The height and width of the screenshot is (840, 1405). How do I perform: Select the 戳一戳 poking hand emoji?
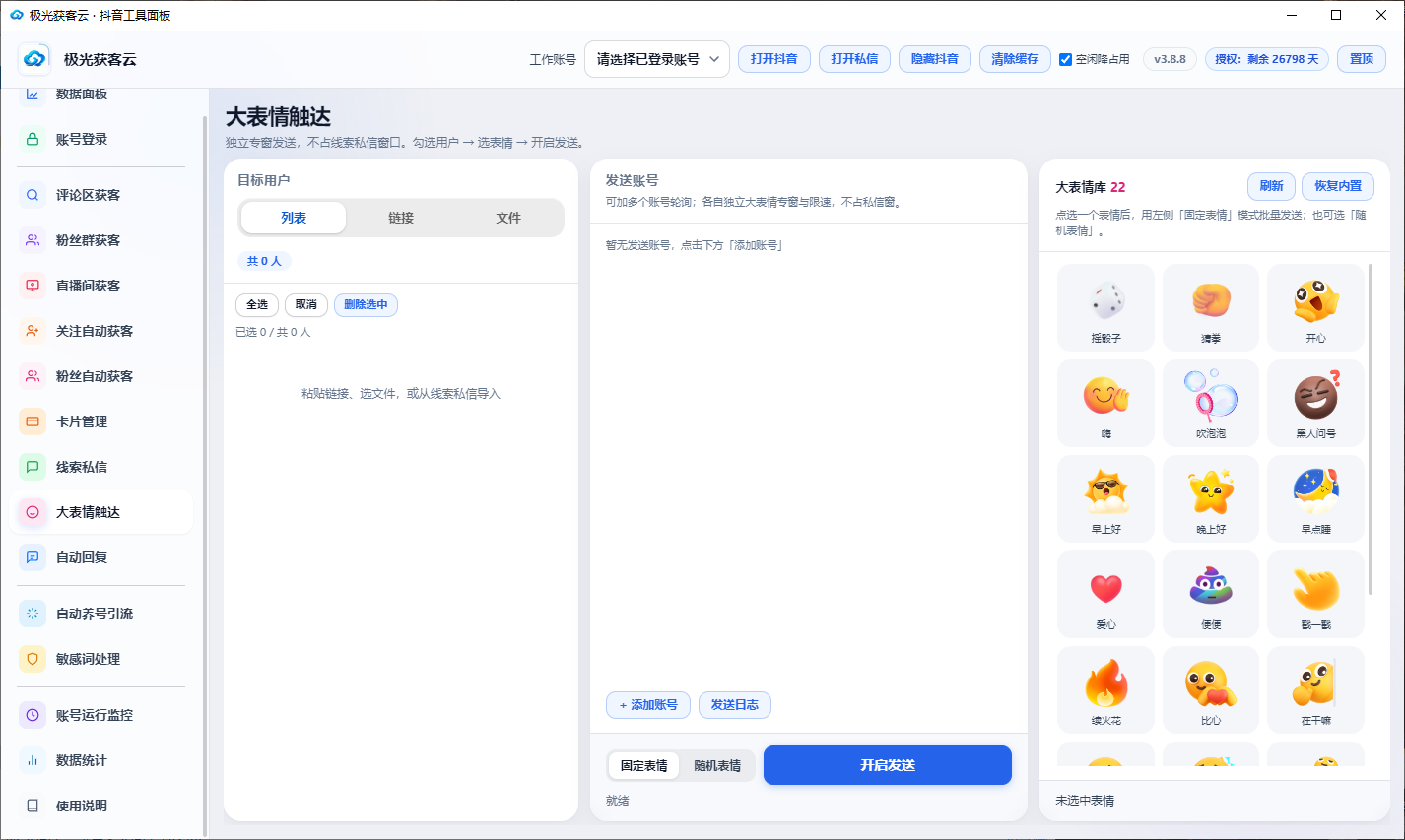1316,594
